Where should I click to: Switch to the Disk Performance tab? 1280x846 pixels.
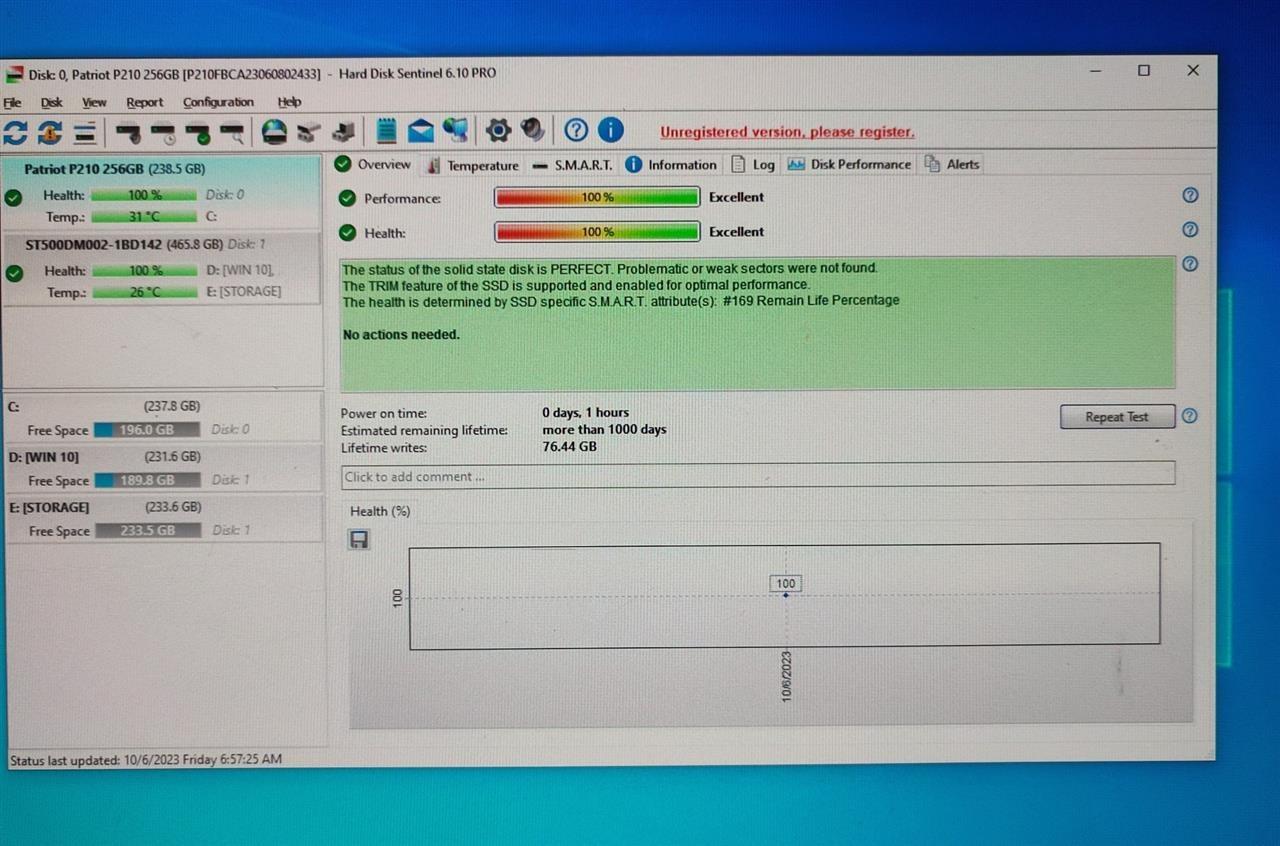click(849, 165)
